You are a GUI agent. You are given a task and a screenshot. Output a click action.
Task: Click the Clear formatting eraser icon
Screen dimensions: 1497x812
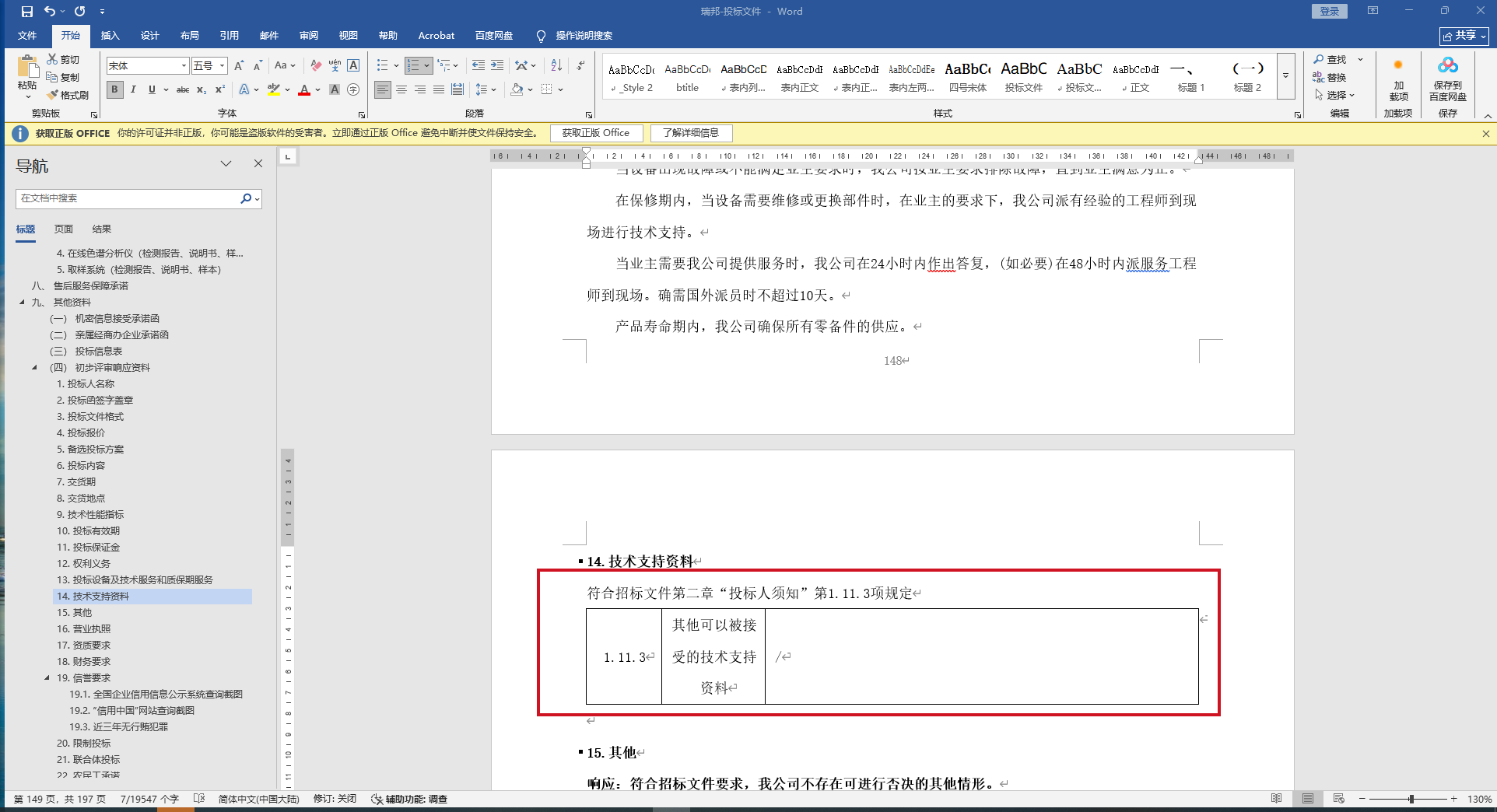(316, 66)
